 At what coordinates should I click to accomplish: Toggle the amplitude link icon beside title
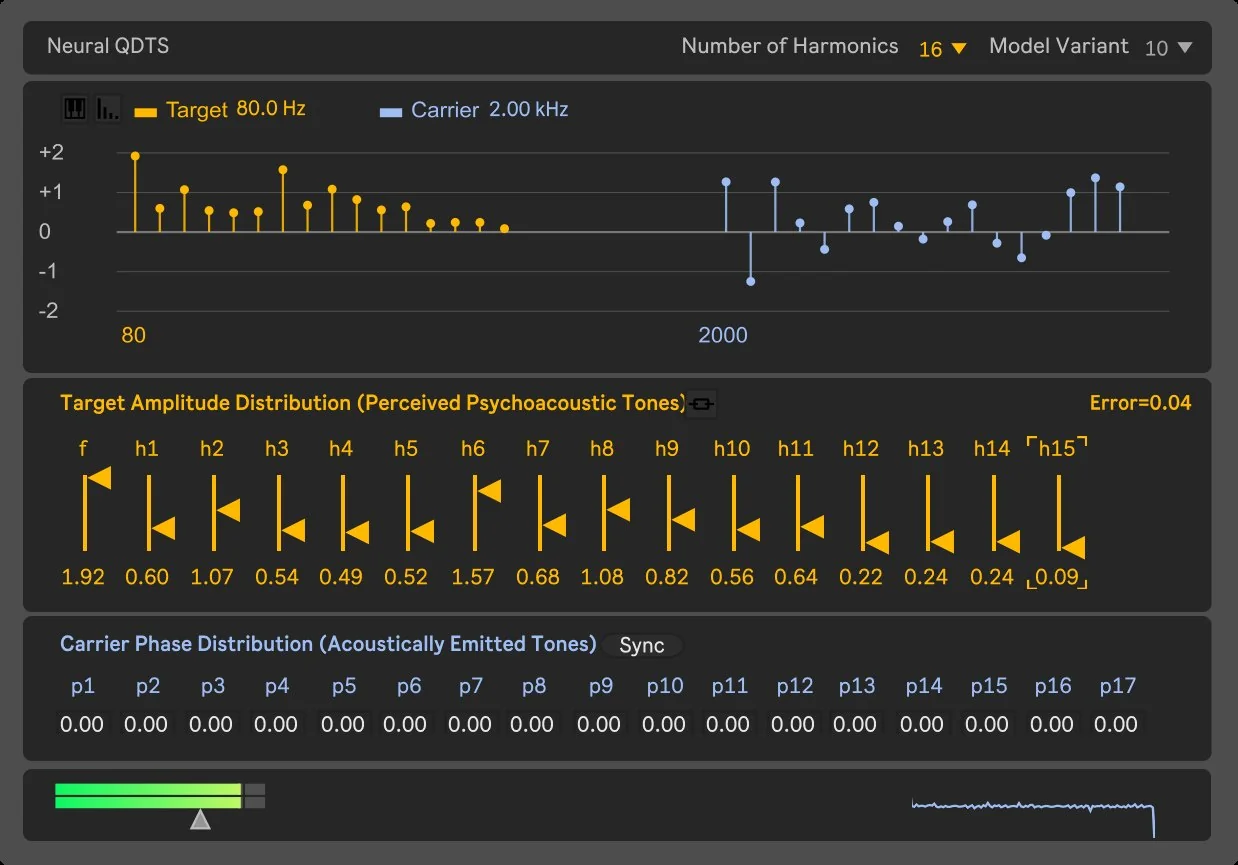[x=702, y=404]
